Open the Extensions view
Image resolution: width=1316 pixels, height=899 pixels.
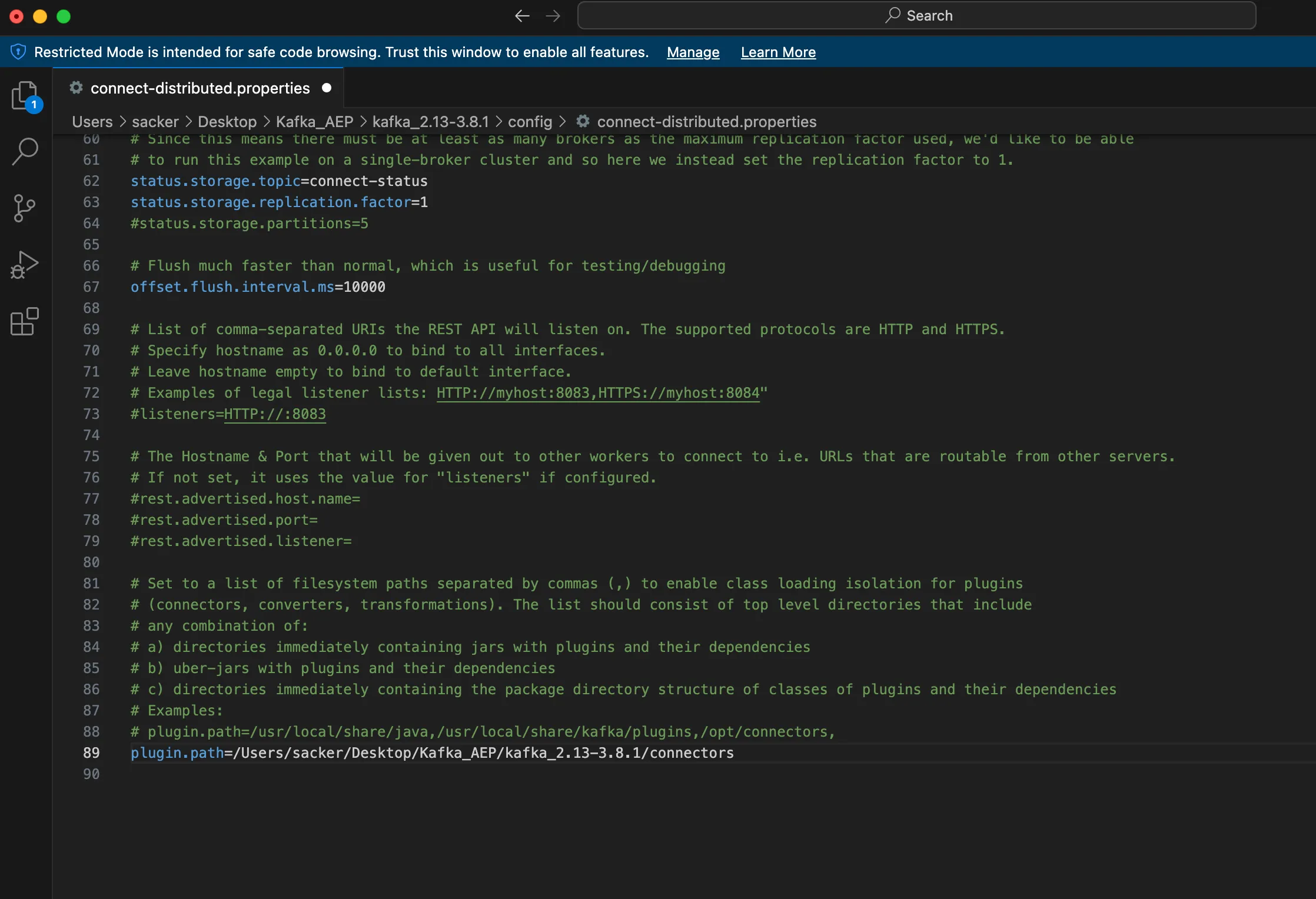(25, 322)
